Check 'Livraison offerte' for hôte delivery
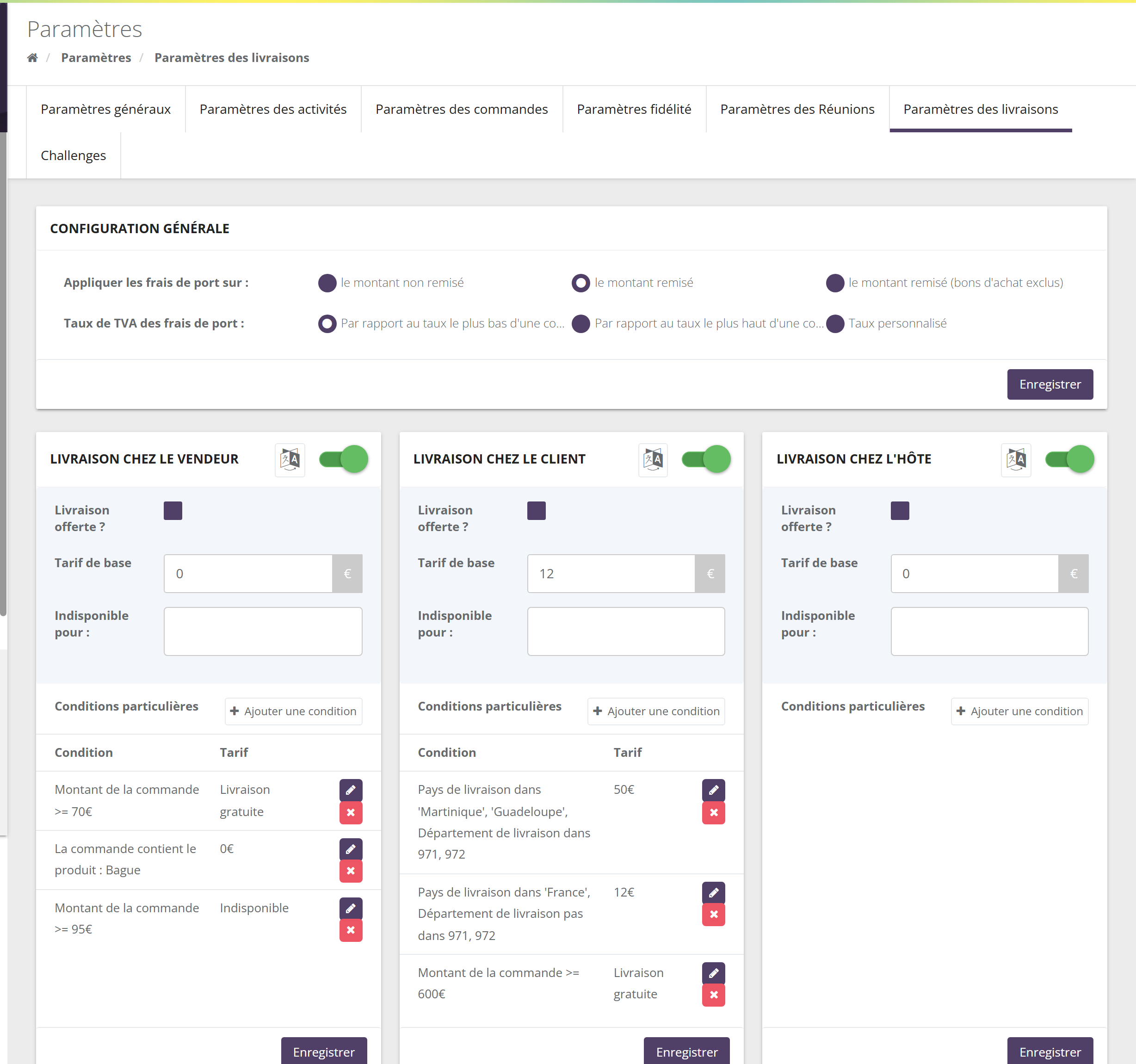This screenshot has height=1064, width=1136. point(900,511)
